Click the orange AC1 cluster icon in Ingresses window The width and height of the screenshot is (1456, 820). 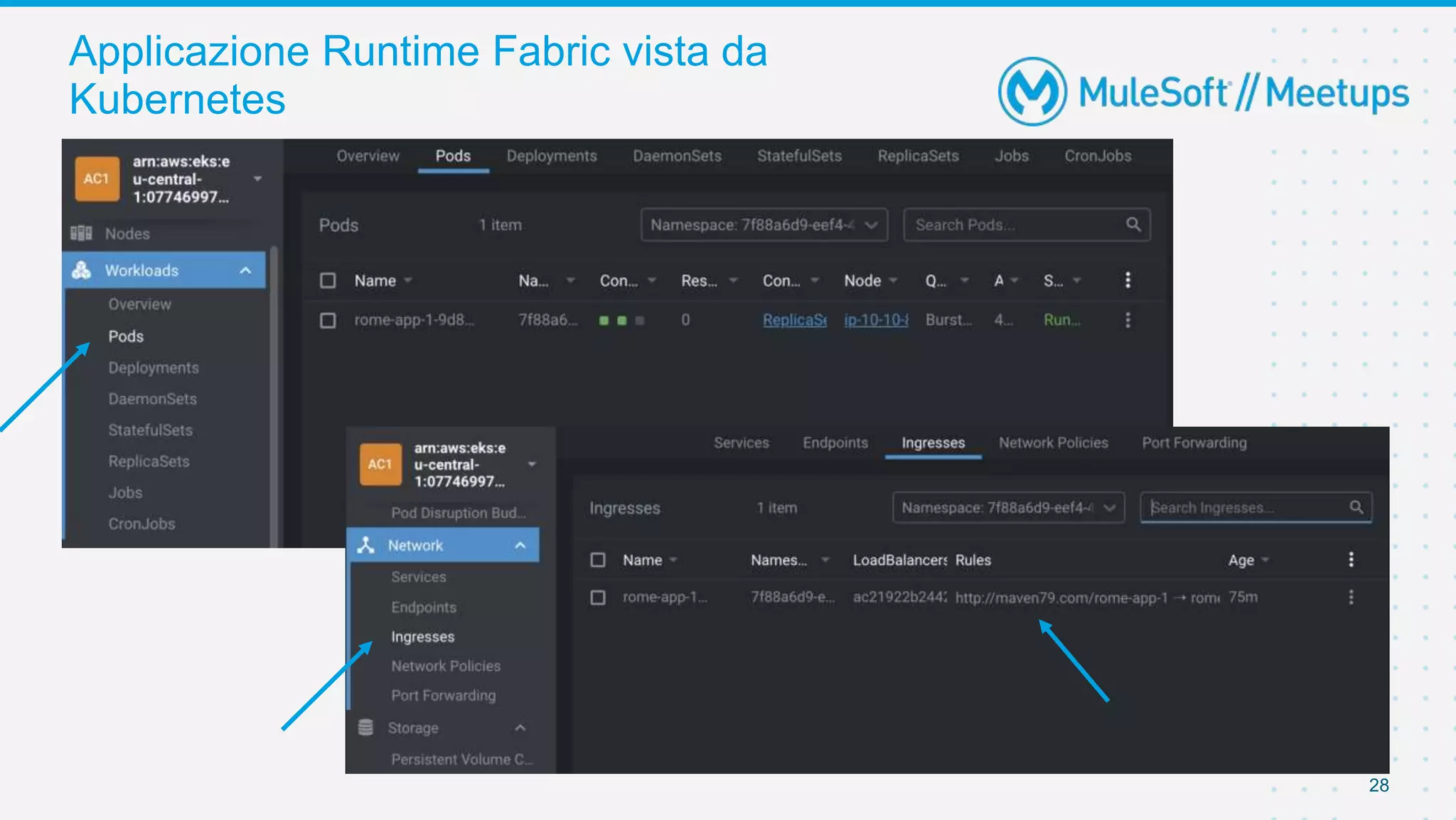[x=380, y=464]
